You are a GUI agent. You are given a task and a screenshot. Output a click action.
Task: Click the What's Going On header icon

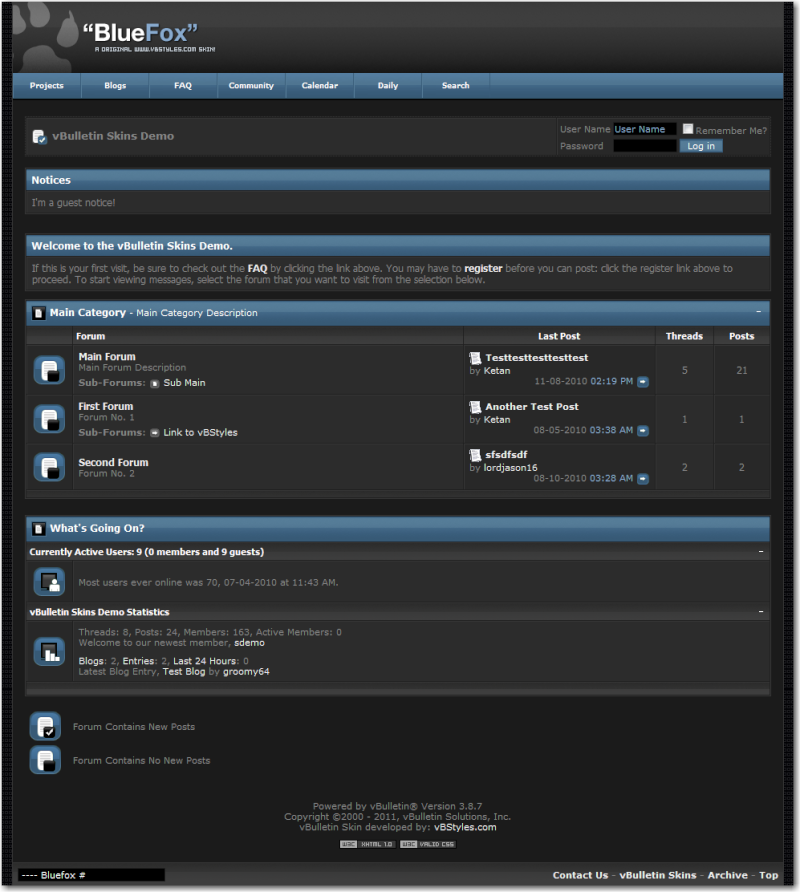coord(38,528)
